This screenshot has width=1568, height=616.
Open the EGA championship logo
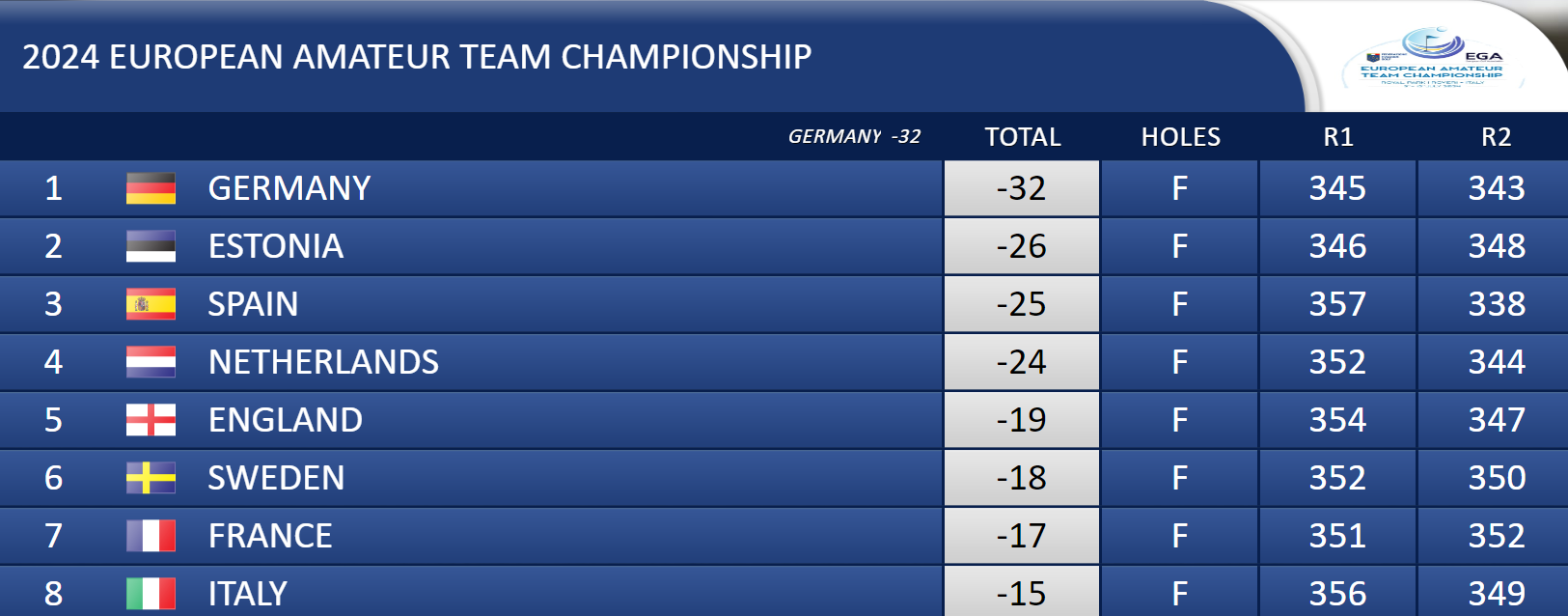point(1432,57)
